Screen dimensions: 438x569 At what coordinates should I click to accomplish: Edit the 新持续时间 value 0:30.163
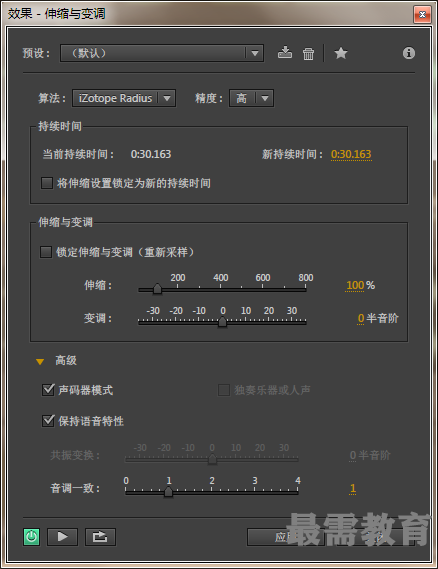351,154
